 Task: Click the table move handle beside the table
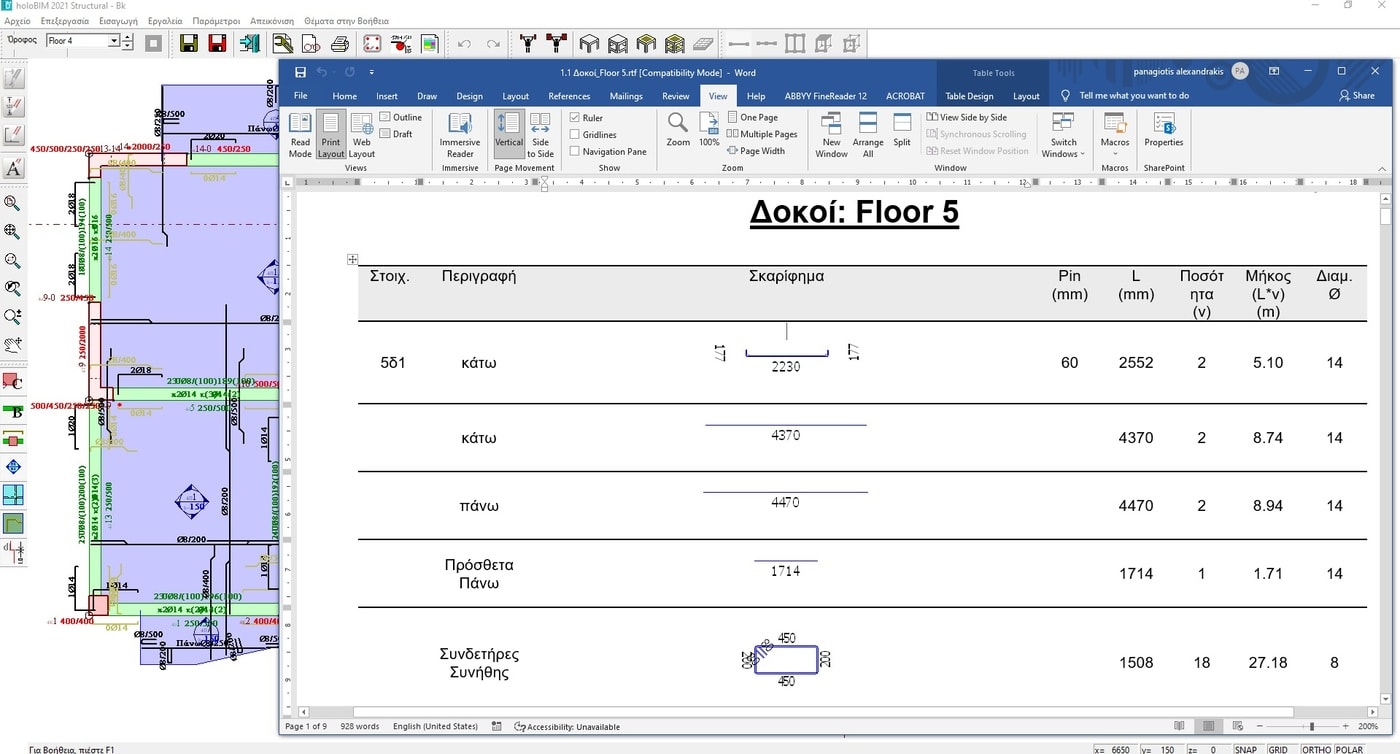(352, 260)
